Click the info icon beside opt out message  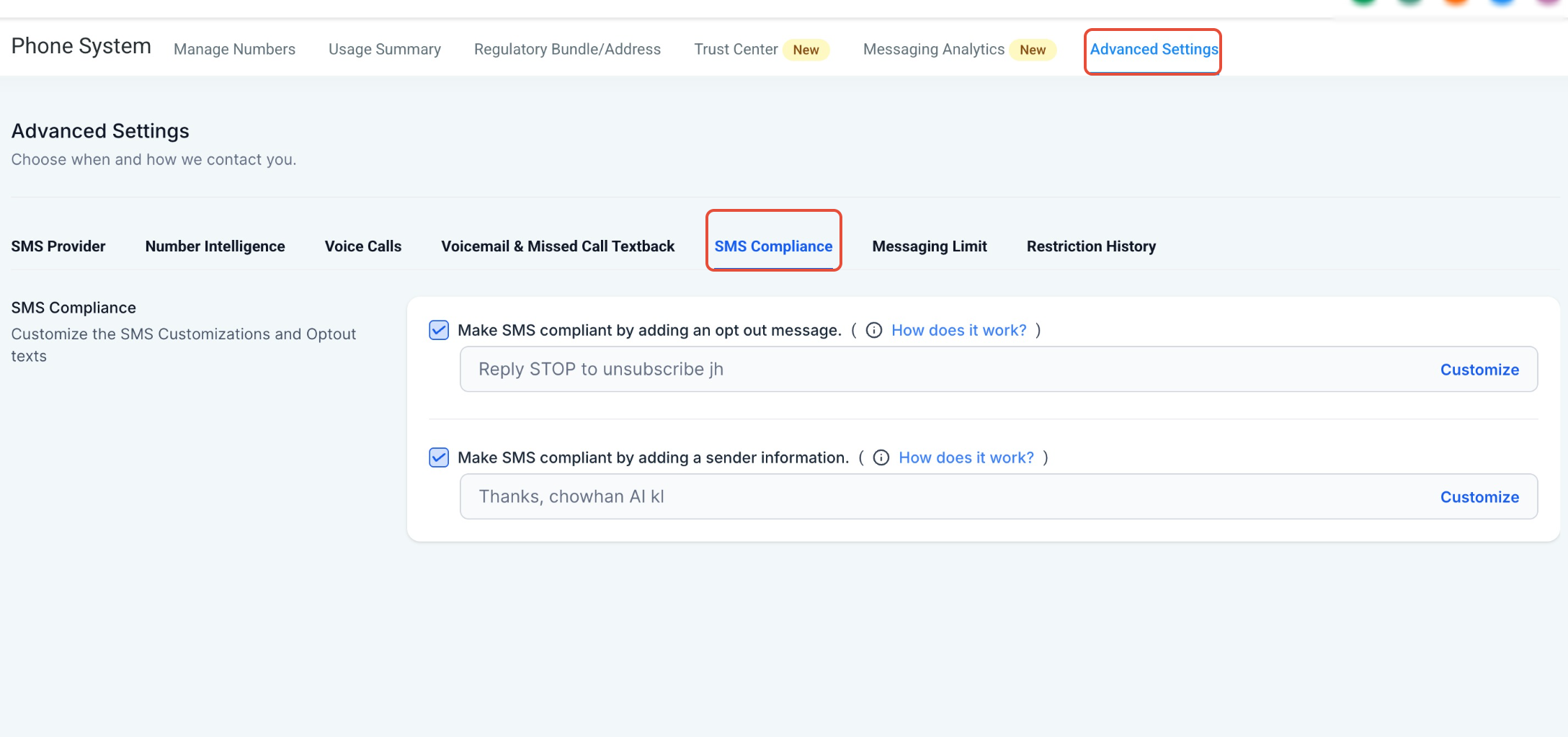pyautogui.click(x=874, y=330)
